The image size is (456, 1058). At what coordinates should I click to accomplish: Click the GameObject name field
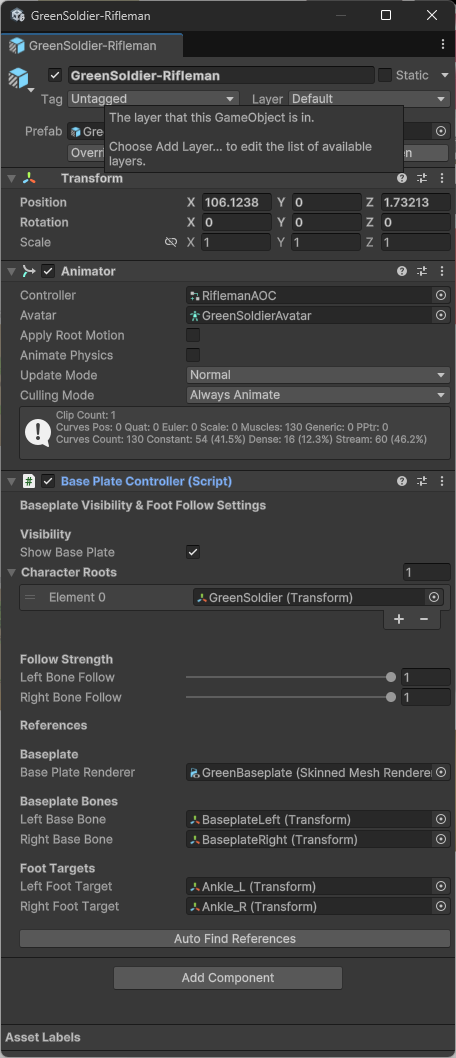[221, 76]
